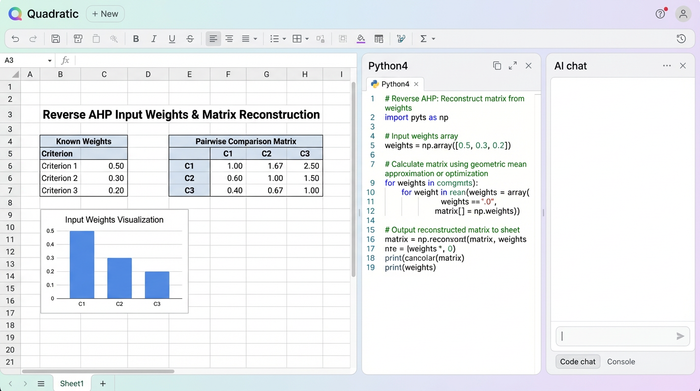Open the A3 cell reference dropdown
Viewport: 700px width, 391px height.
pos(50,60)
